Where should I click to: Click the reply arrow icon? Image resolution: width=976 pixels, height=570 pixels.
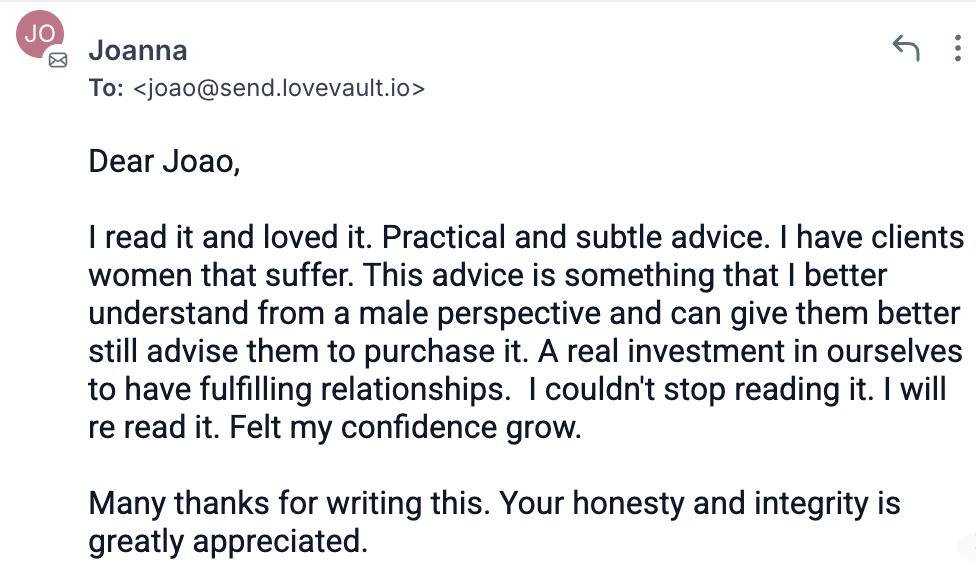click(905, 47)
